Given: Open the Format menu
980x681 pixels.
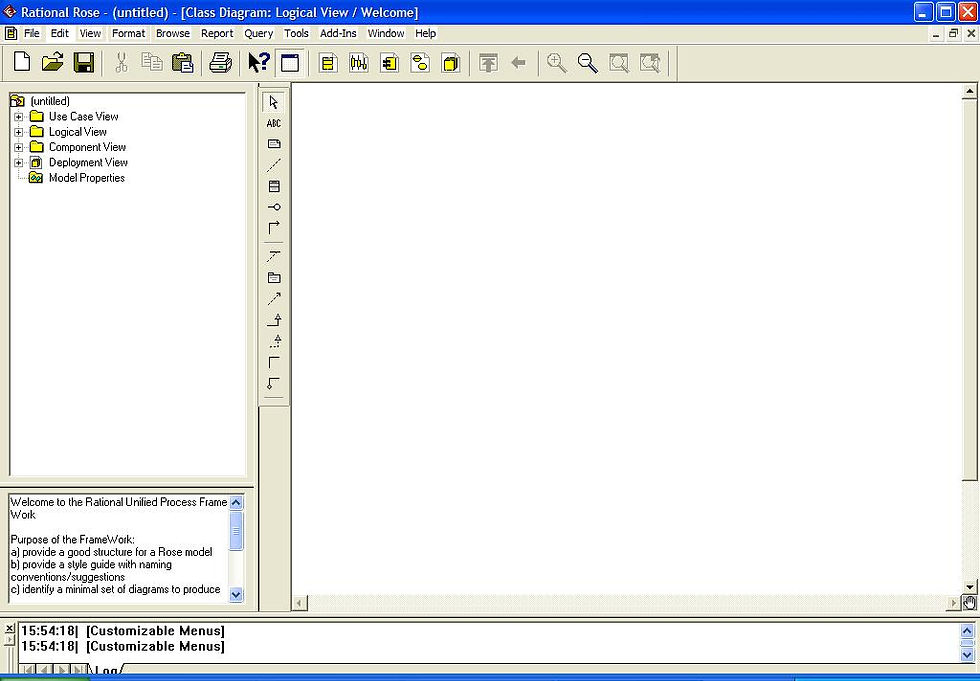Looking at the screenshot, I should click(128, 34).
